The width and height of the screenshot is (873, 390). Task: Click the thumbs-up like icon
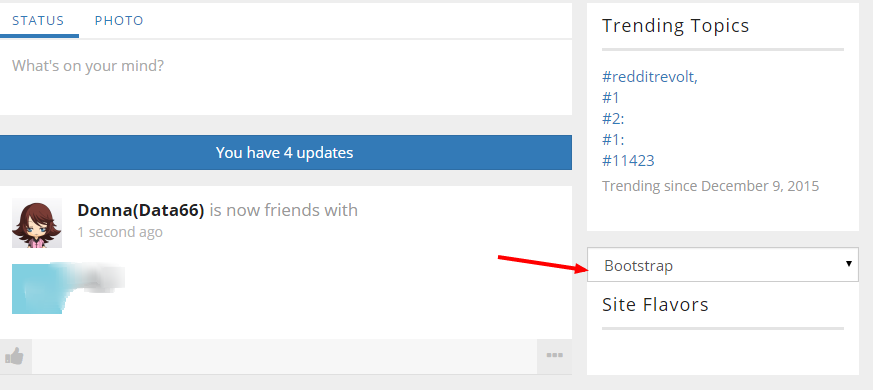[x=15, y=356]
